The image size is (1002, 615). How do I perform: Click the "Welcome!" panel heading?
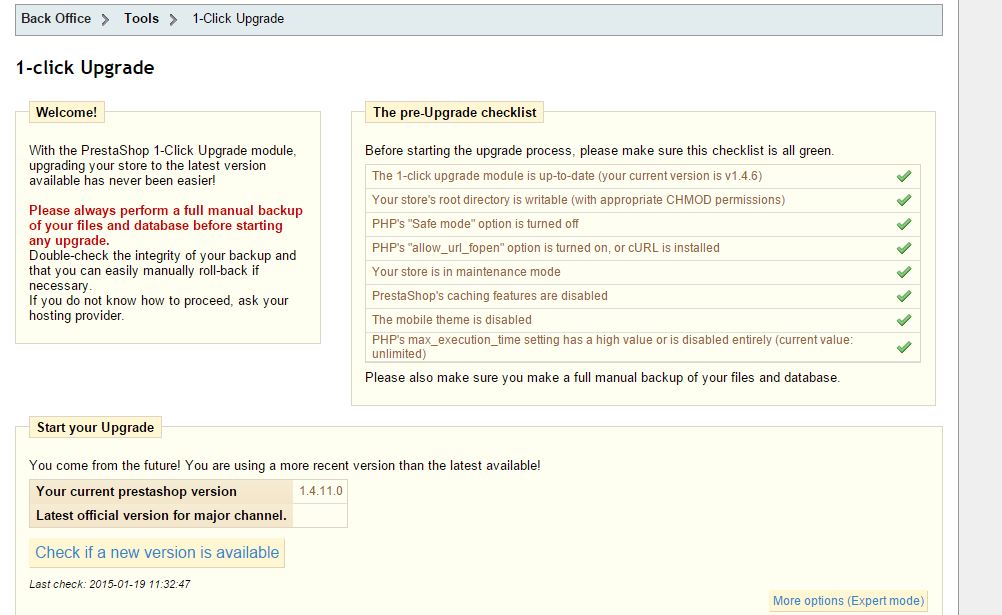[66, 113]
